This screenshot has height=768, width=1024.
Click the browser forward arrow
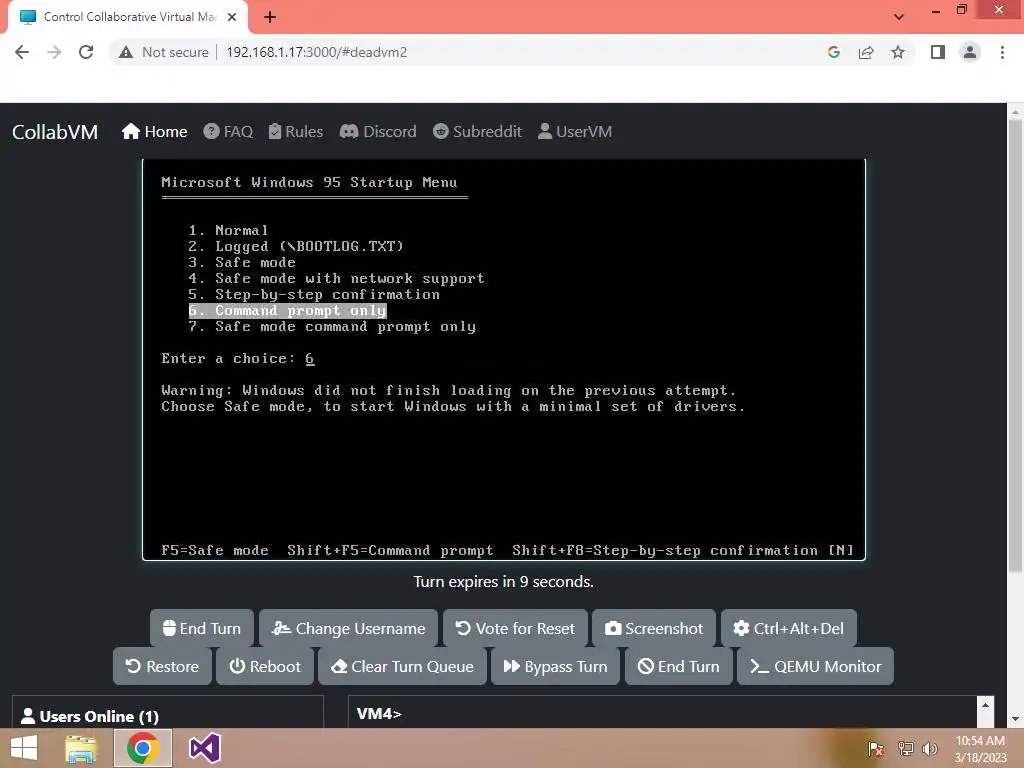tap(54, 52)
